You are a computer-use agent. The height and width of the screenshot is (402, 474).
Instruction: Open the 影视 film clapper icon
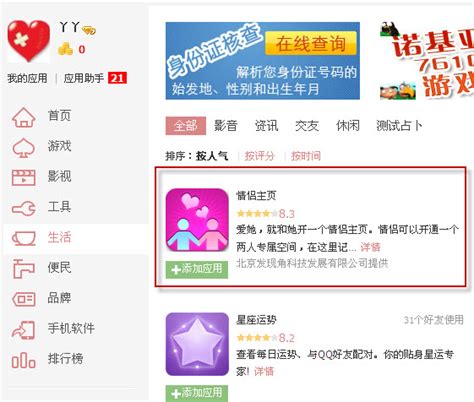point(24,177)
